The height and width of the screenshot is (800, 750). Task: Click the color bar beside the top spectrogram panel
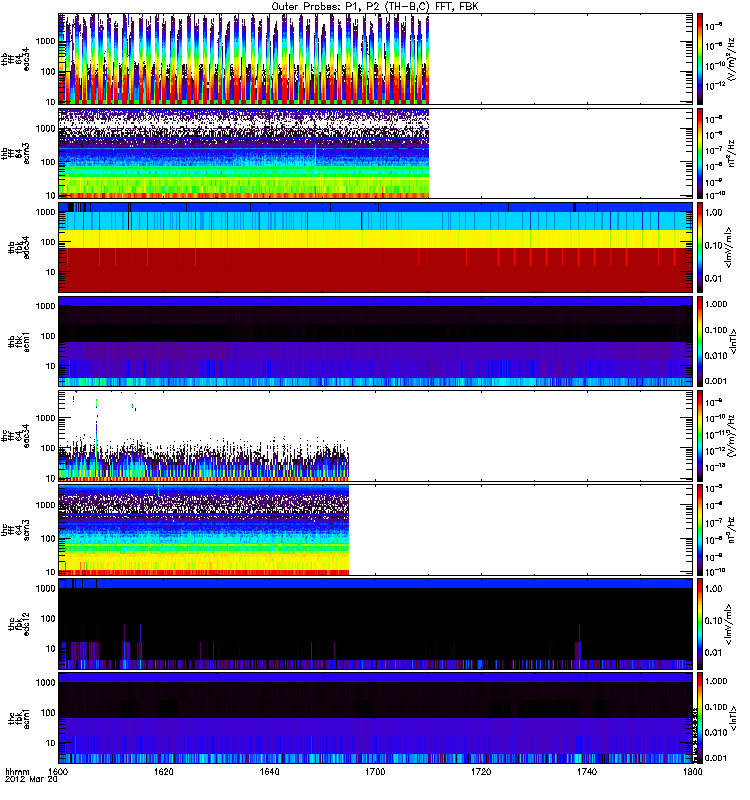pos(701,58)
